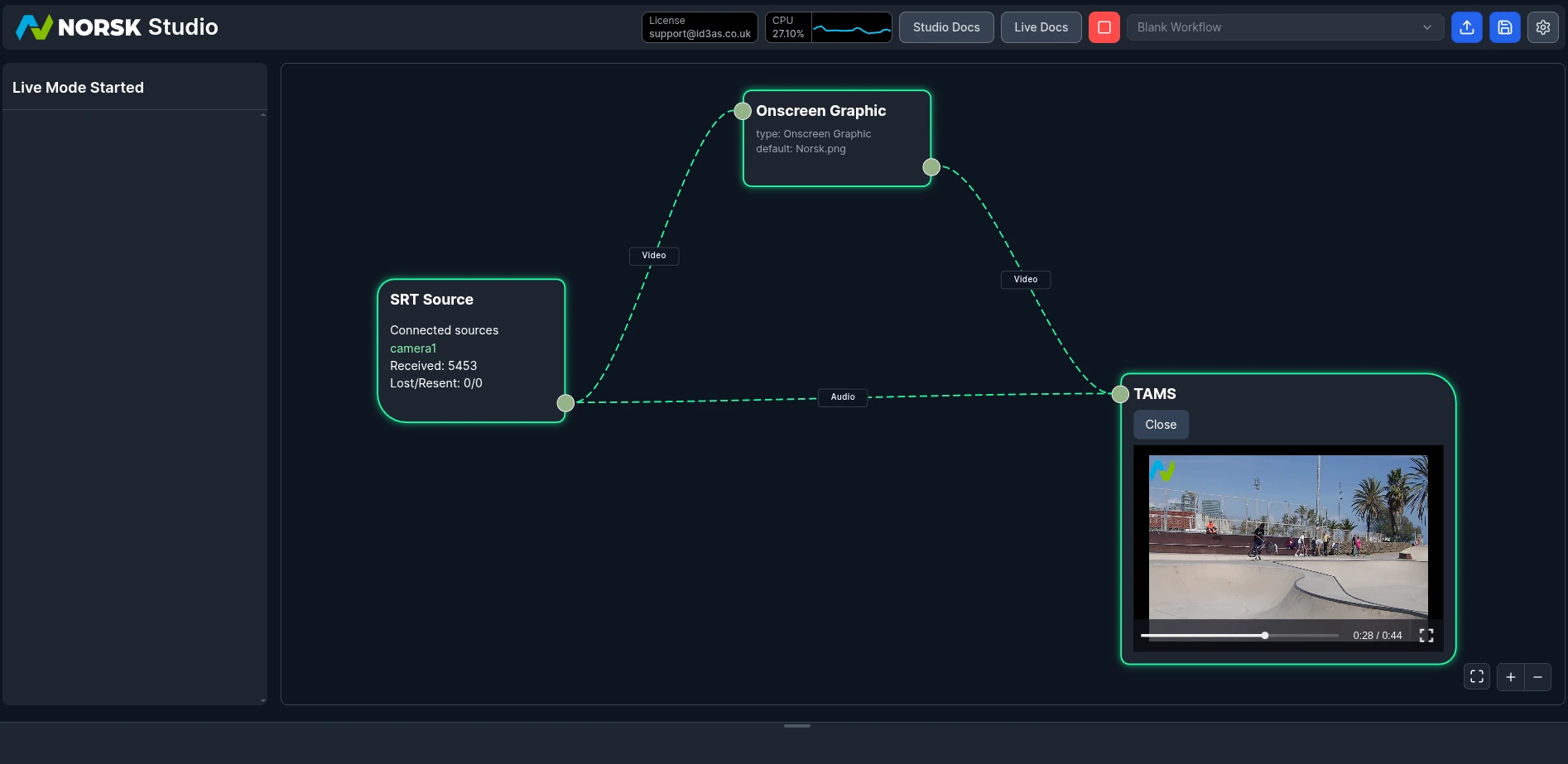Click the TAMS input port
This screenshot has height=764, width=1568.
coord(1120,394)
